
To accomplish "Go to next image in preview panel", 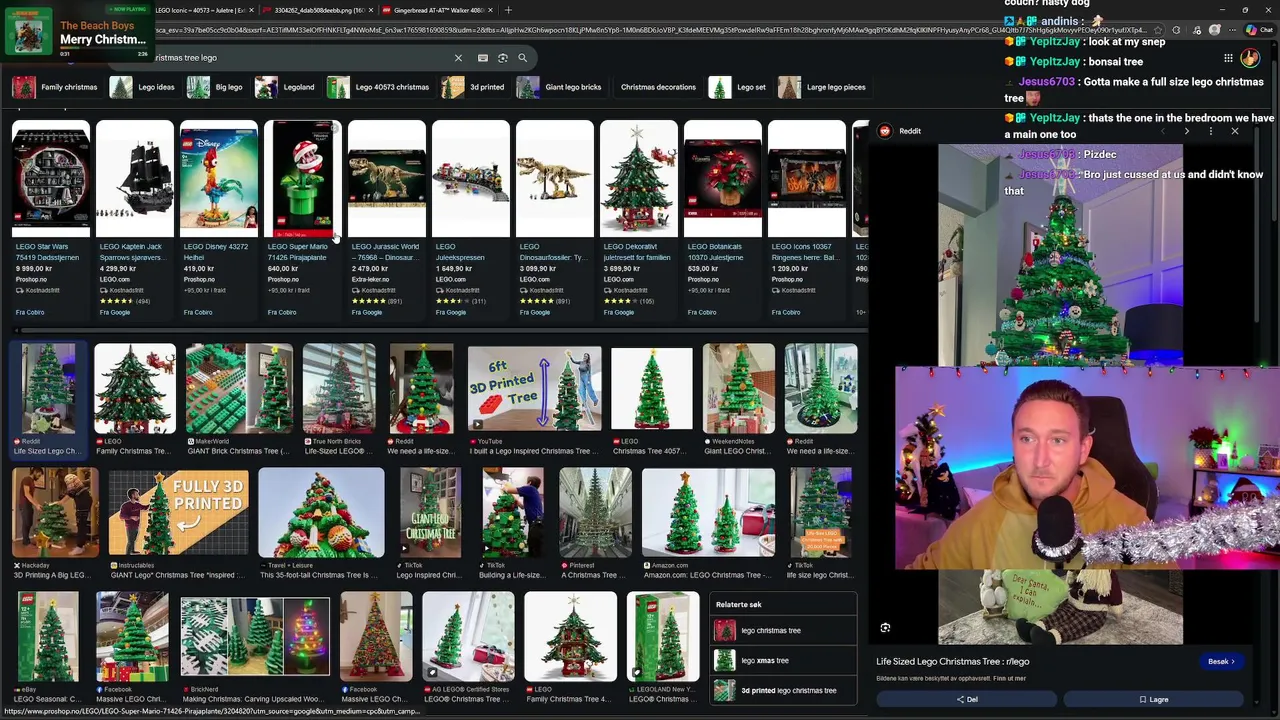I will coord(1187,131).
